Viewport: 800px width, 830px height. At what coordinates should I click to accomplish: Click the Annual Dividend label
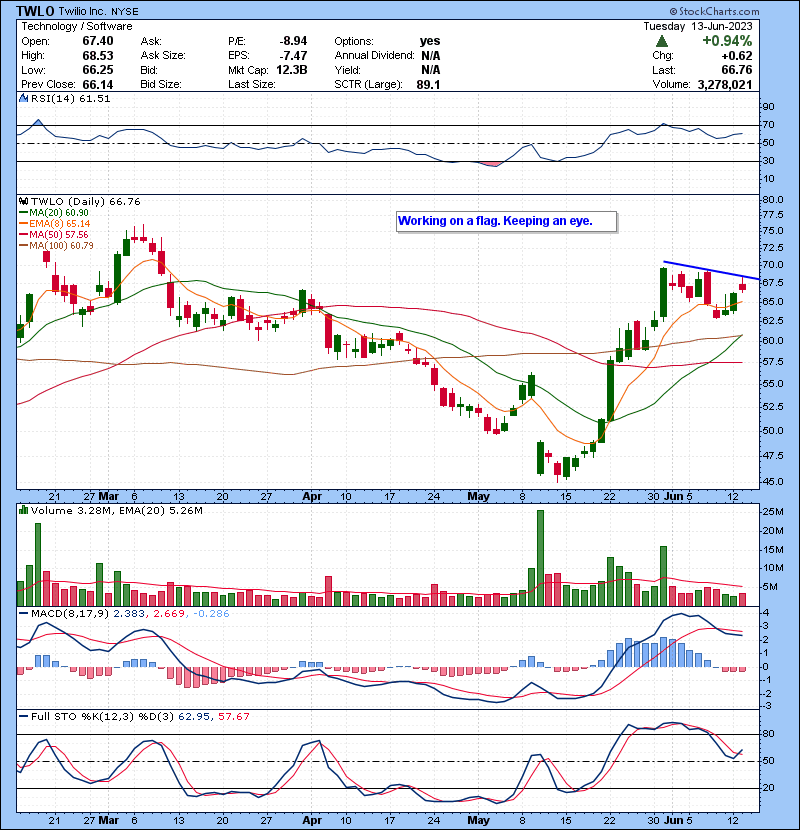[x=374, y=56]
